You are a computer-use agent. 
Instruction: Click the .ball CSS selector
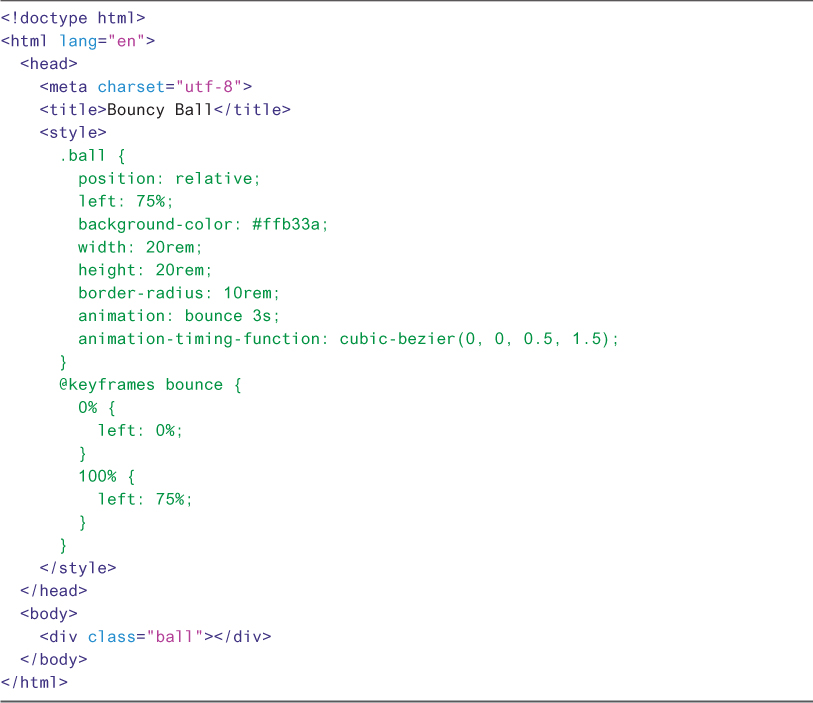(x=82, y=156)
